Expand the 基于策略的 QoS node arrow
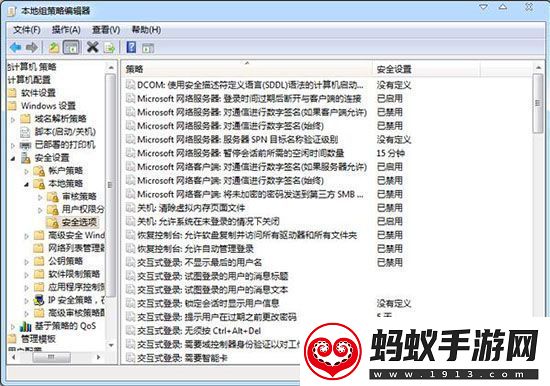This screenshot has width=550, height=386. click(x=13, y=327)
